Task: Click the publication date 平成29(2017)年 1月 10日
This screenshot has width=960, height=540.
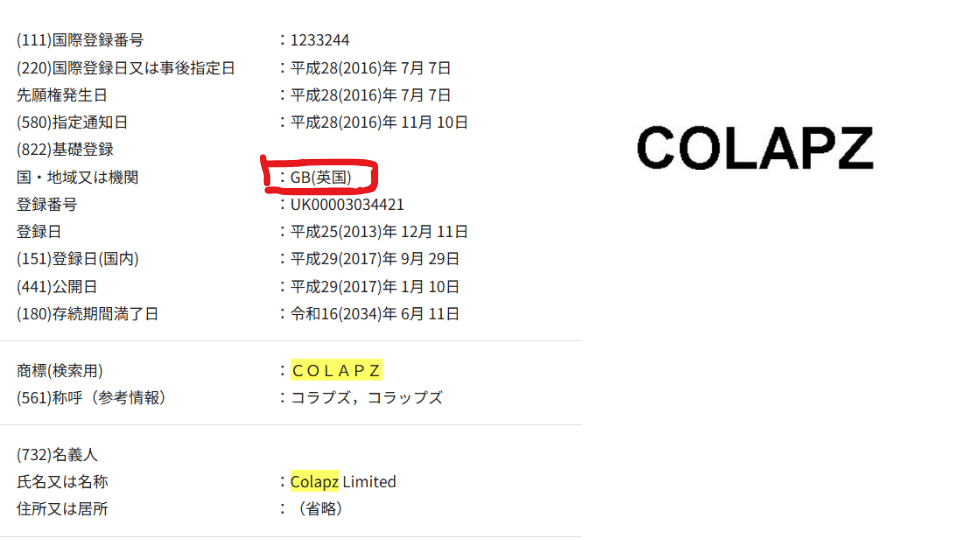Action: 375,287
